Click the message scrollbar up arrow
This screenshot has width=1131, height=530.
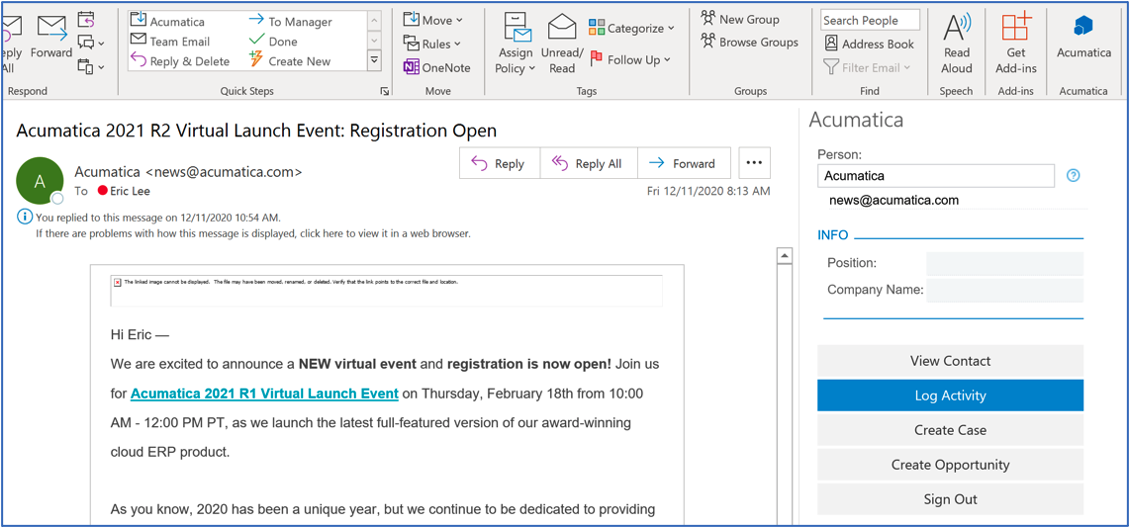[x=783, y=256]
